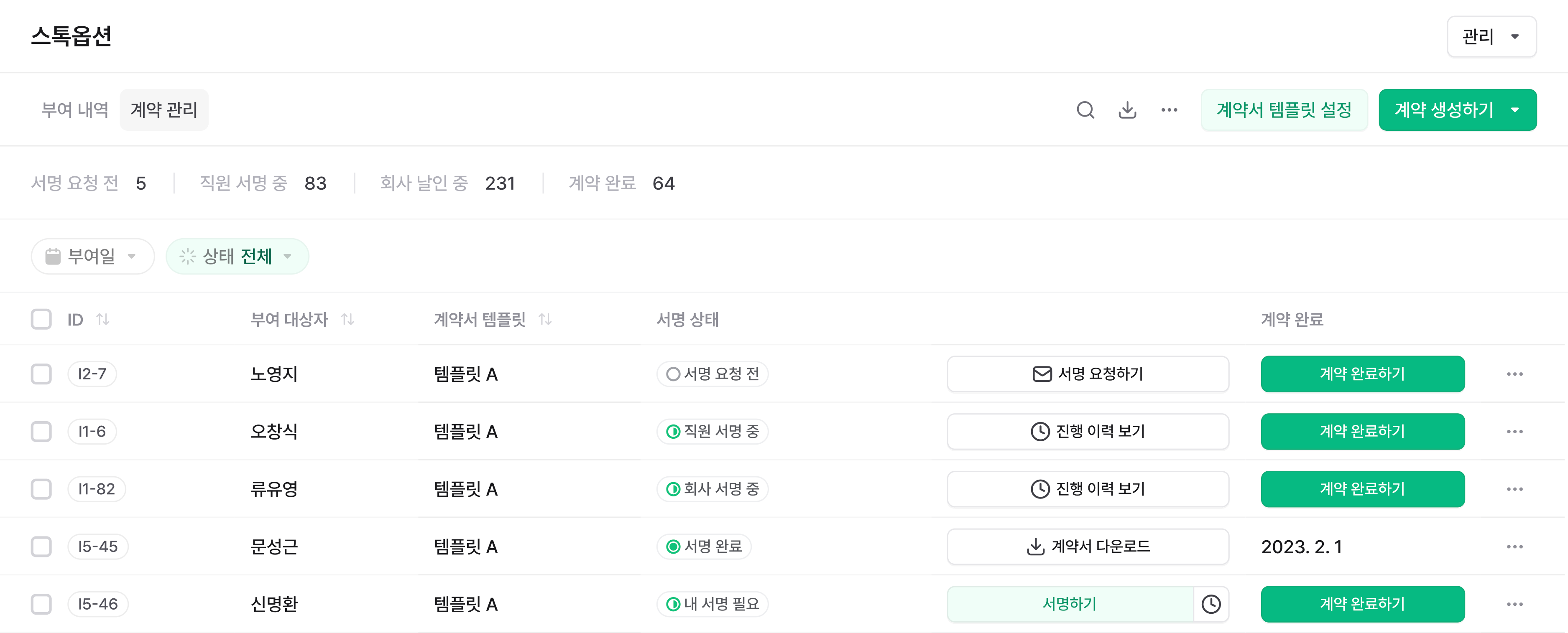Click 계약 완료하기 for row I2-7
The width and height of the screenshot is (1568, 633).
tap(1363, 374)
